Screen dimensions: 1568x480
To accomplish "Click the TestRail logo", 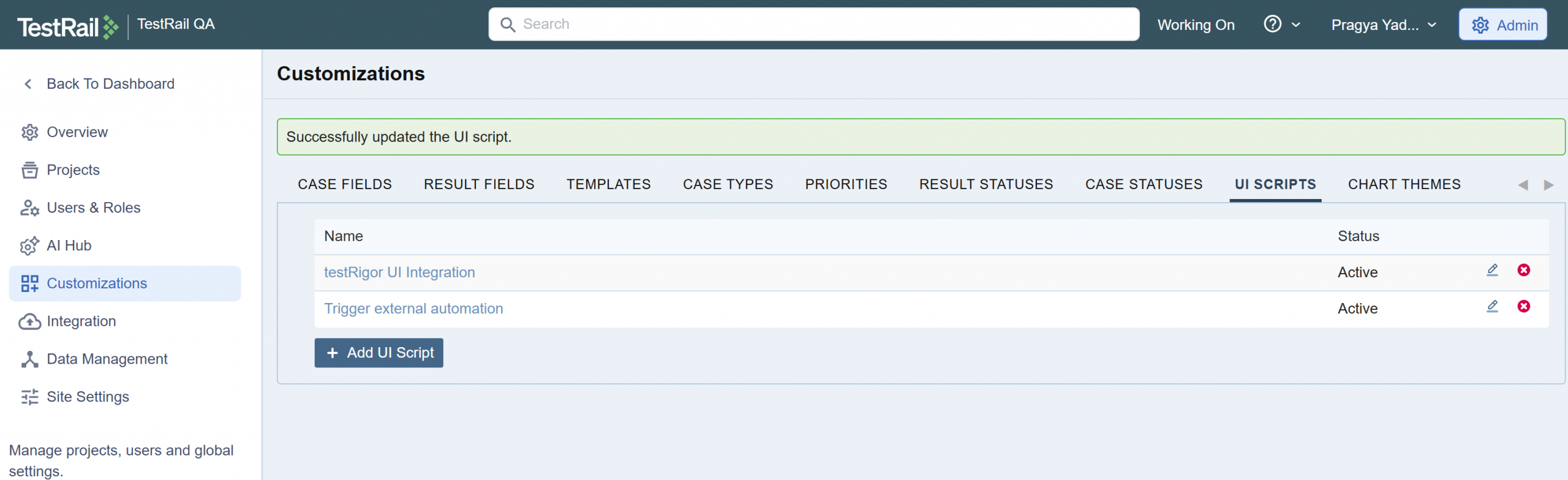I will 67,27.
